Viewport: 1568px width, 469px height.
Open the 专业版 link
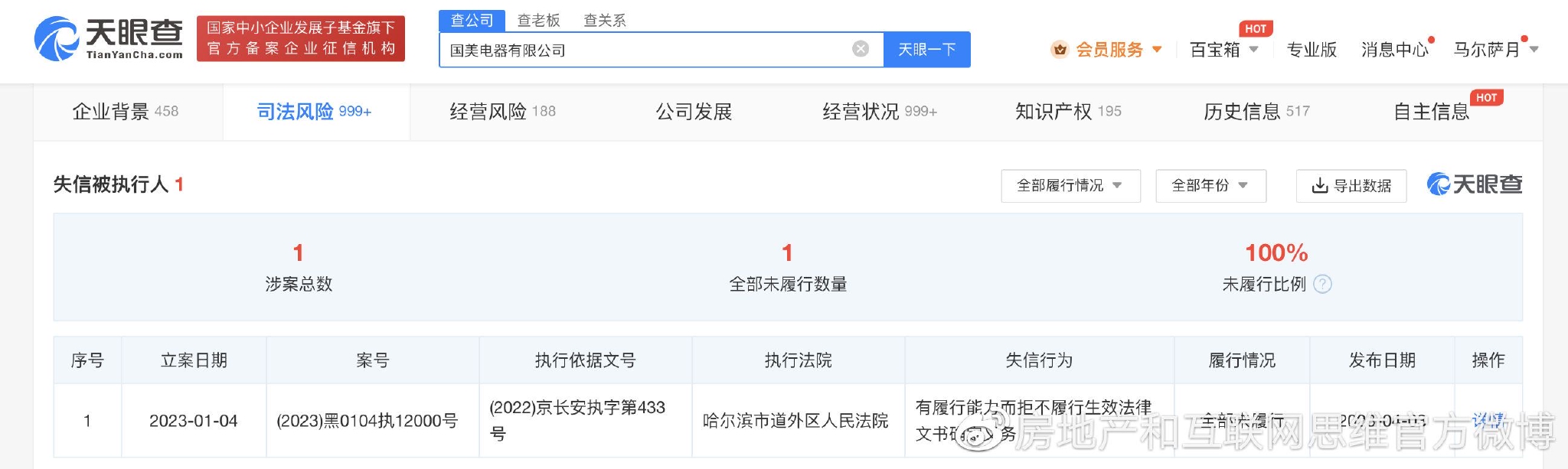1312,50
